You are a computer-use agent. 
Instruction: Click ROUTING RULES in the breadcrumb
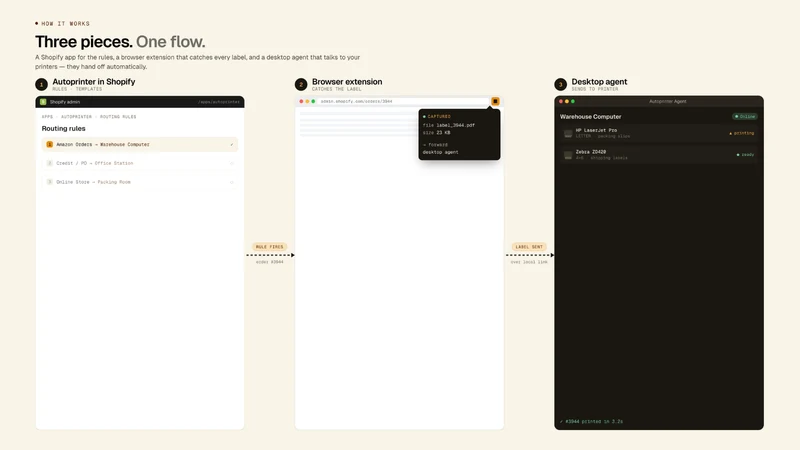pos(118,117)
